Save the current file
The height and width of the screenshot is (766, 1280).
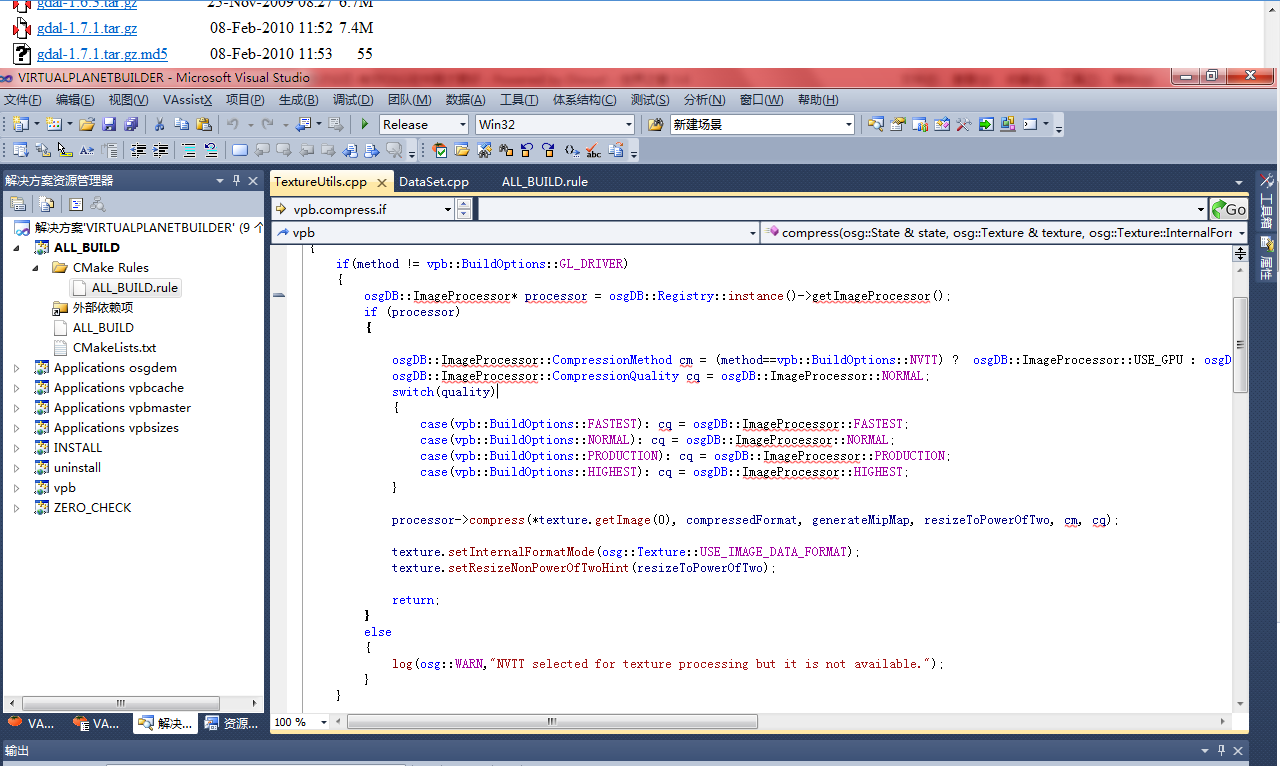tap(109, 124)
